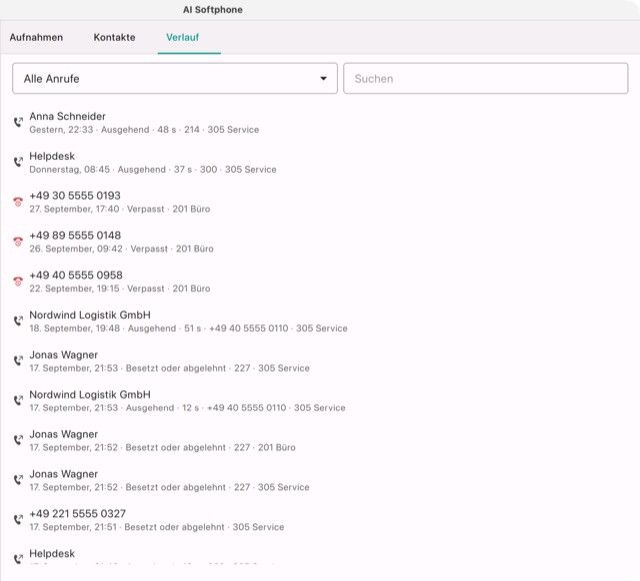Click call icon of the bottom Helpdesk entry

18,559
